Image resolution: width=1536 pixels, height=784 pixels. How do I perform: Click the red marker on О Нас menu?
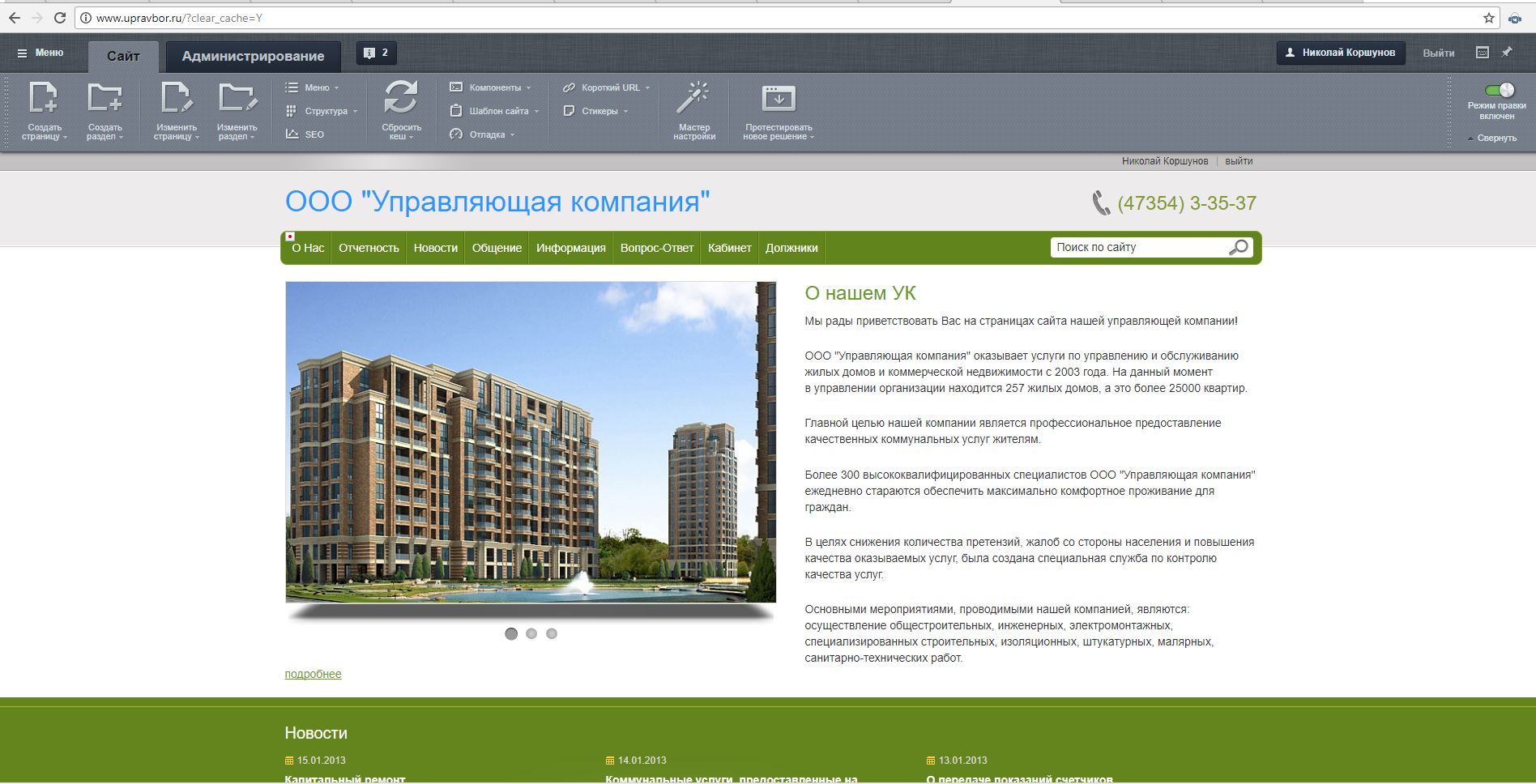pos(290,236)
